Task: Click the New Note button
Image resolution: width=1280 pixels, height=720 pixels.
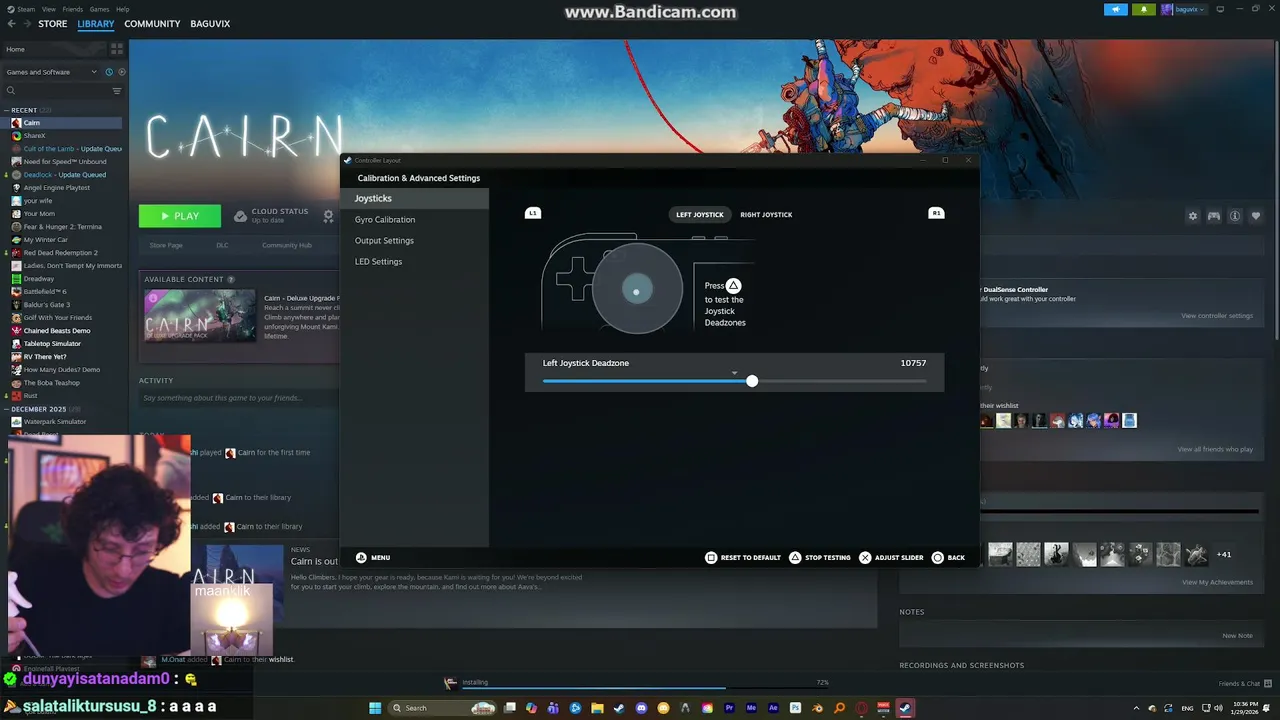Action: pos(1237,635)
